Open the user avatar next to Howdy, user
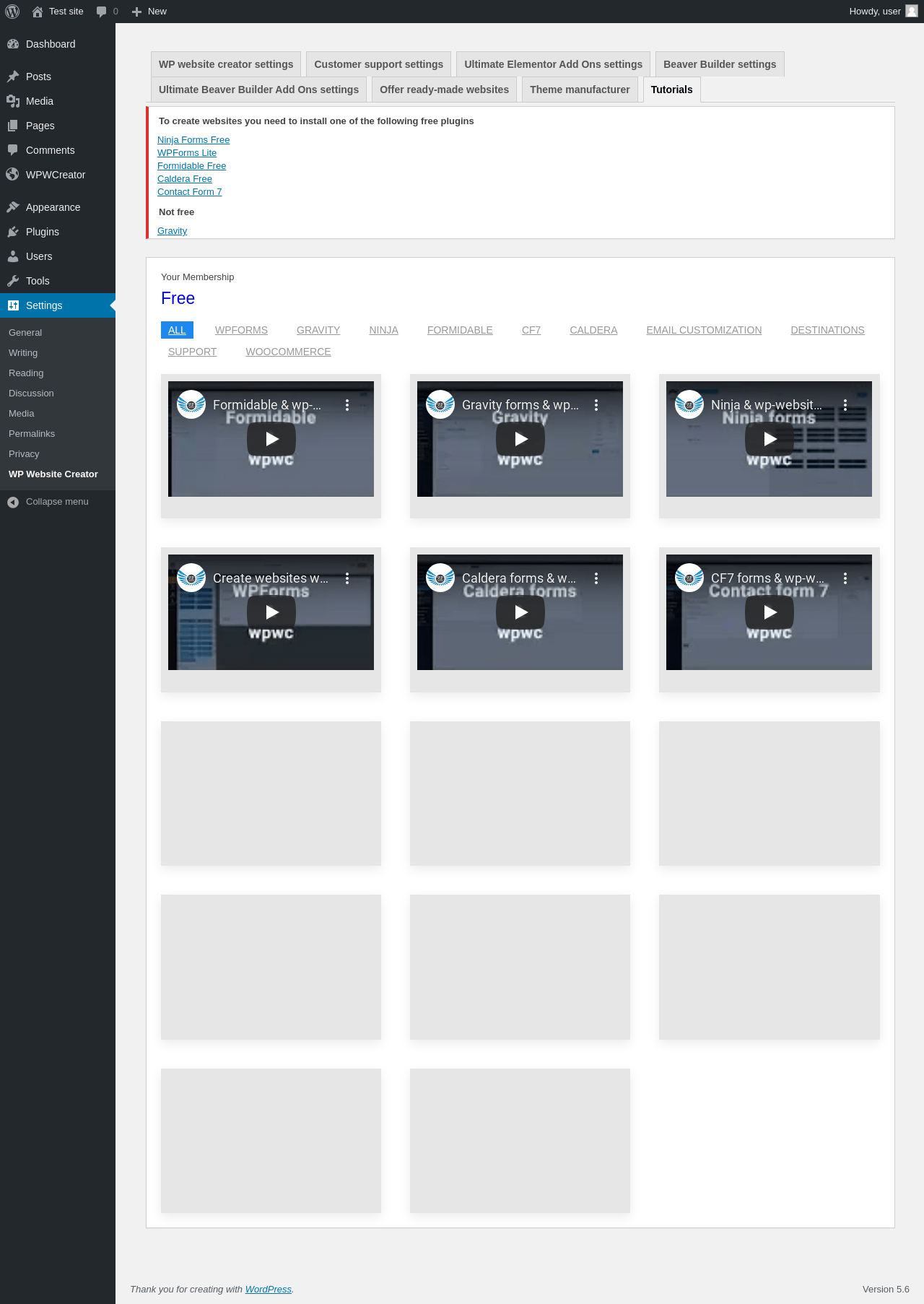 (912, 12)
